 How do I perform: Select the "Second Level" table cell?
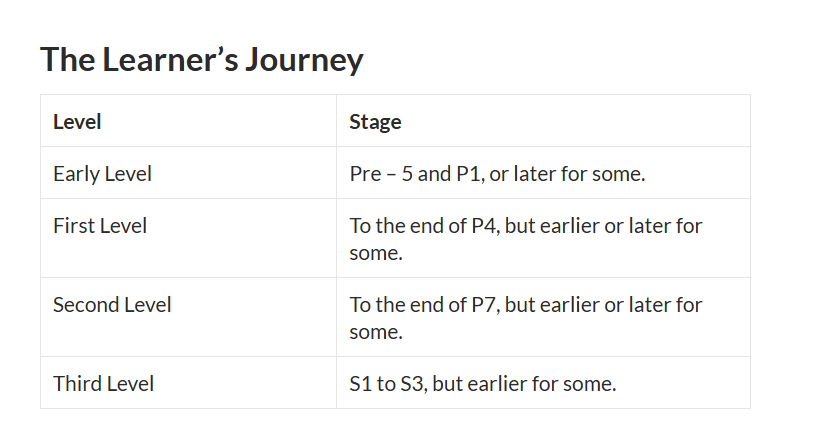pos(112,305)
